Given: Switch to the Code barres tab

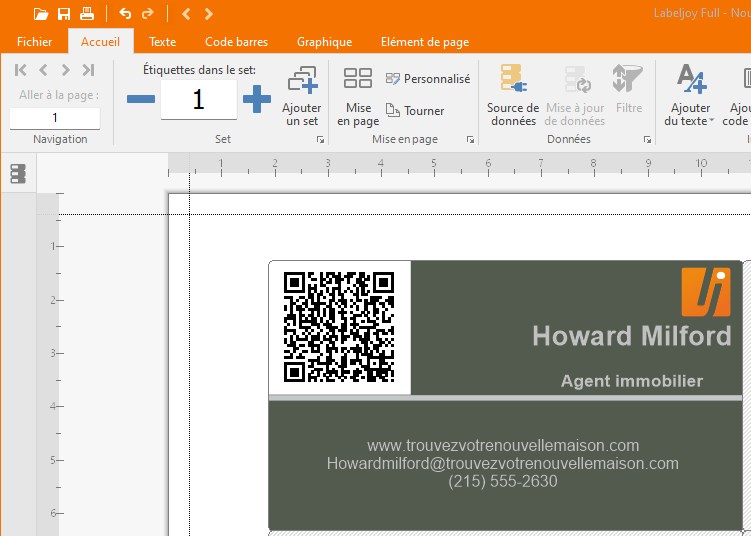Looking at the screenshot, I should 236,42.
